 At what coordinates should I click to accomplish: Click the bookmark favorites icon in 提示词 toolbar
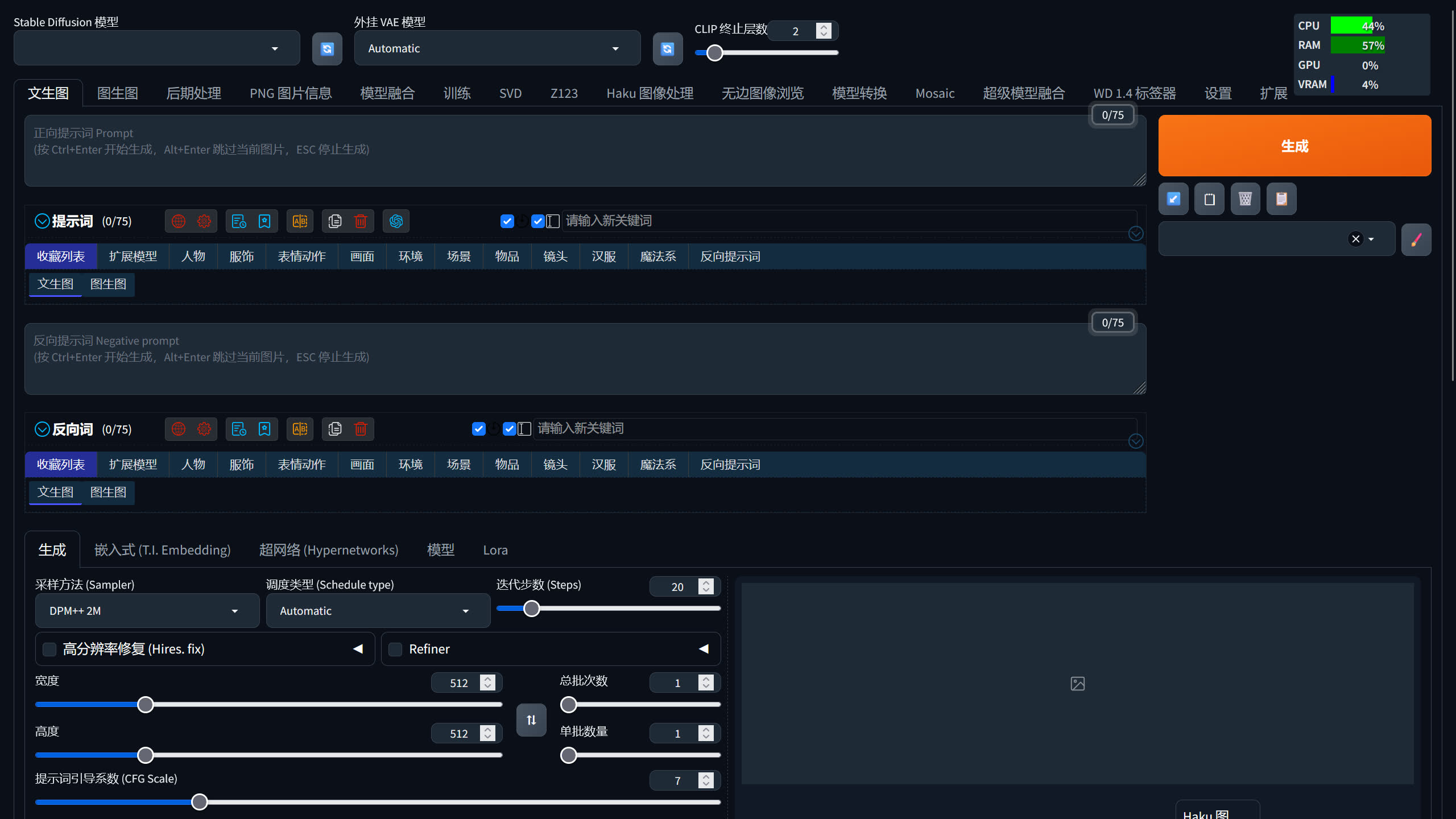(x=264, y=221)
